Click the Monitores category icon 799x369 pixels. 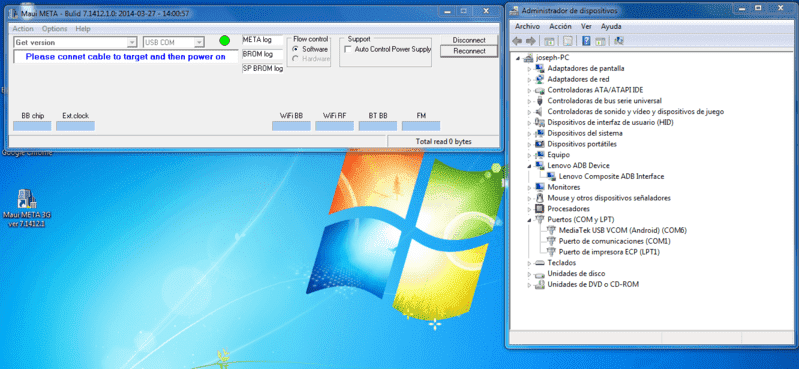540,187
